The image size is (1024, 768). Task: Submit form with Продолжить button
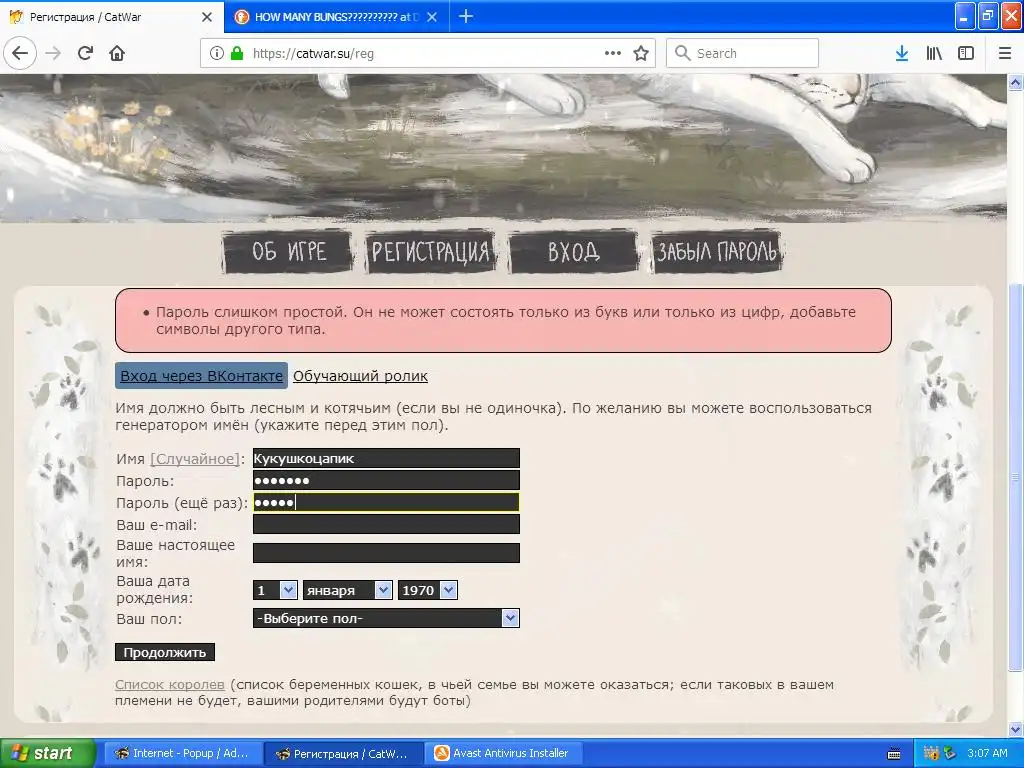[165, 652]
